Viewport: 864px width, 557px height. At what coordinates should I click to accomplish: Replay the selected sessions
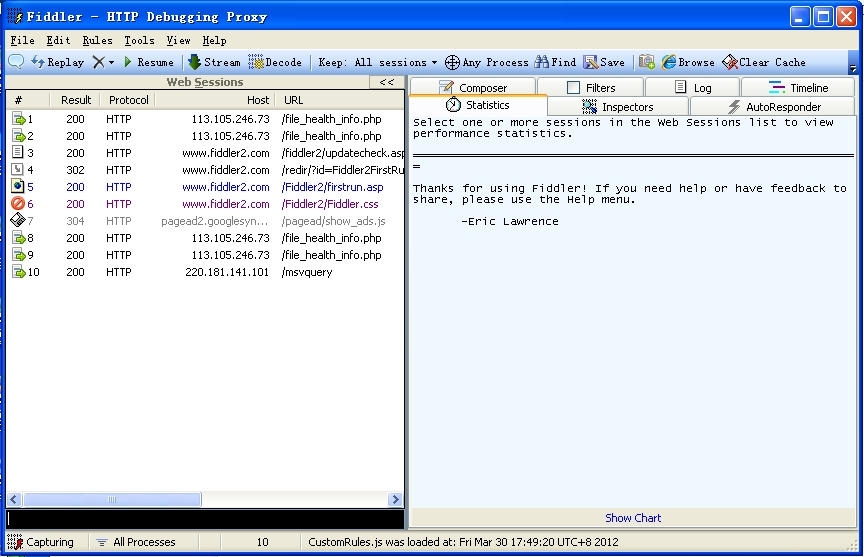pyautogui.click(x=57, y=62)
